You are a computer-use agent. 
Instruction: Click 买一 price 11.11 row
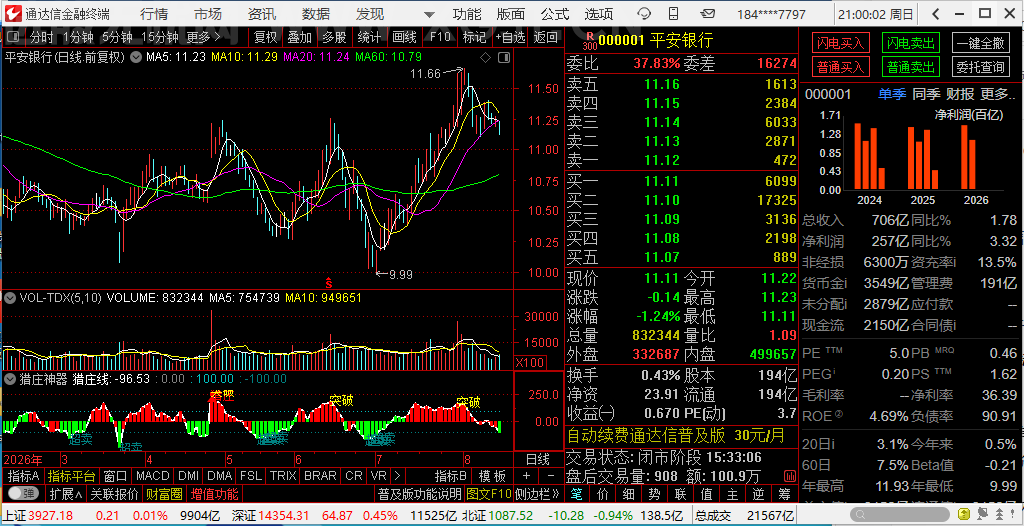tap(681, 181)
